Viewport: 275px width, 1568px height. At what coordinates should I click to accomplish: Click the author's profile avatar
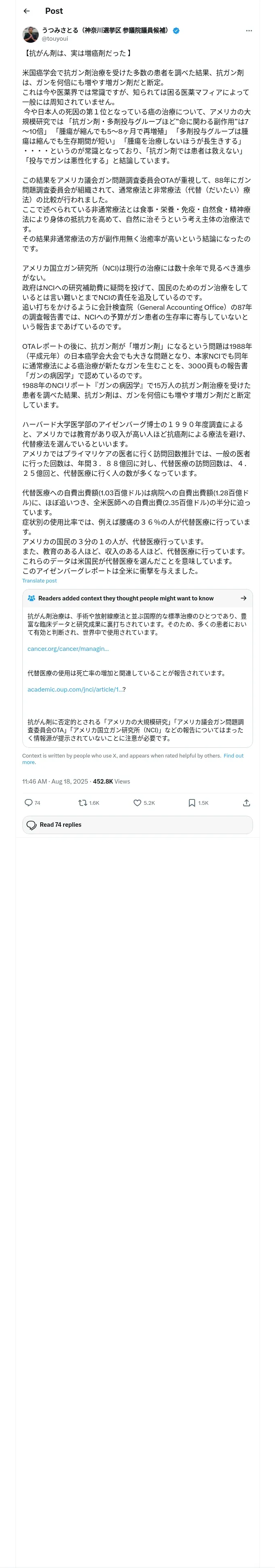[31, 34]
